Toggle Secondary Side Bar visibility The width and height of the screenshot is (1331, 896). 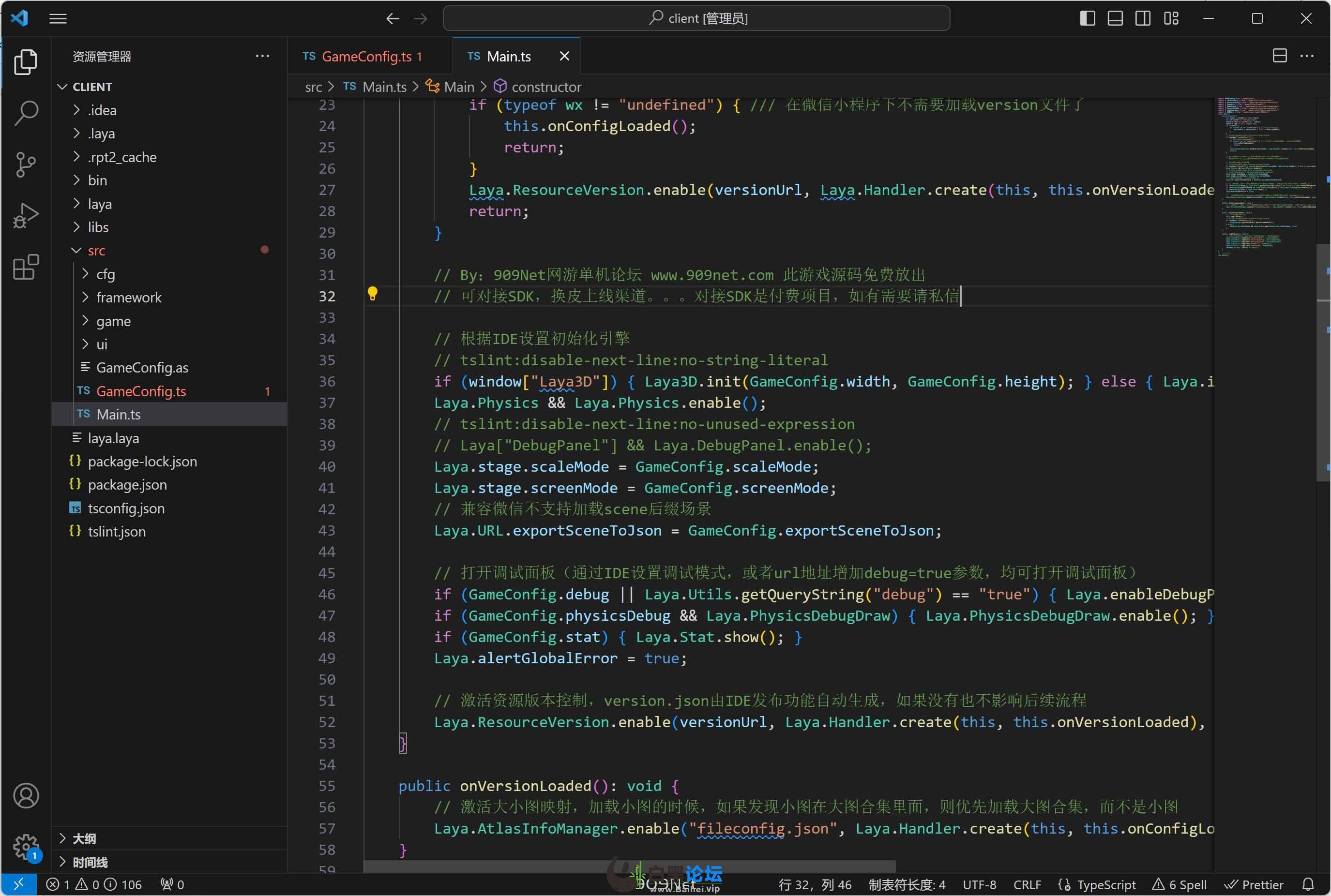(1143, 18)
